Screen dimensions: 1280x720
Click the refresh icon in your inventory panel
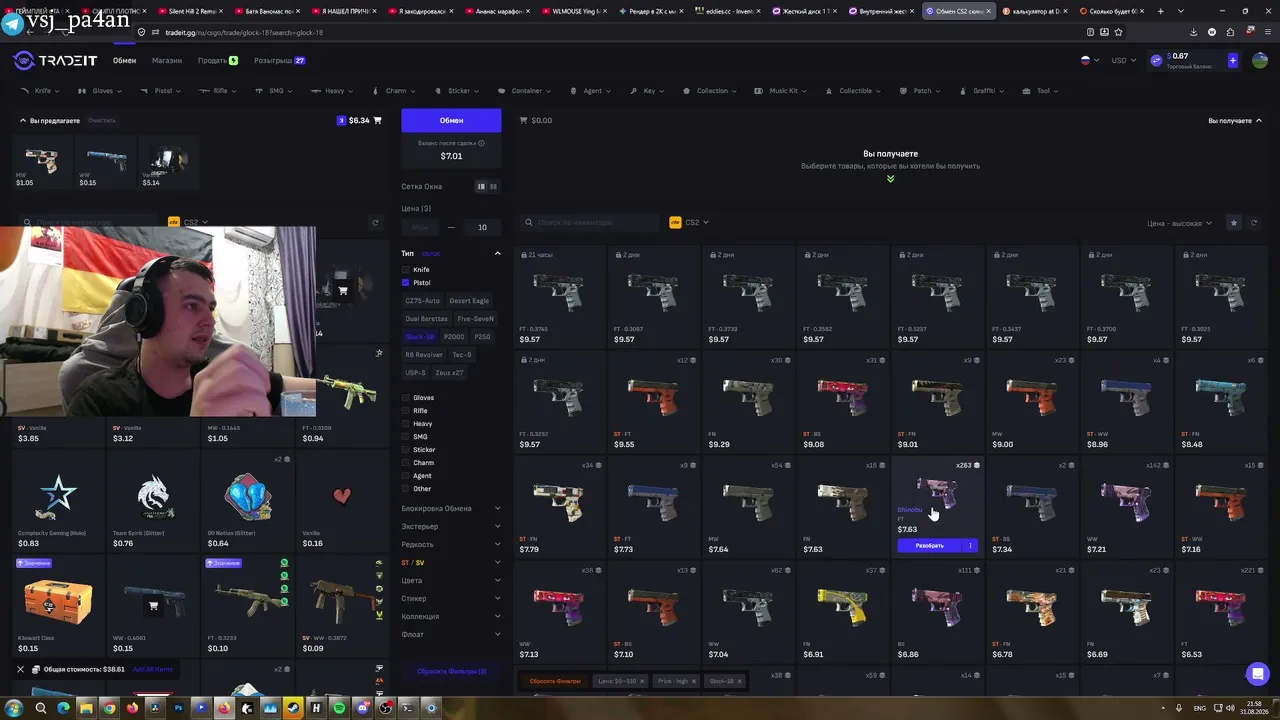(376, 223)
